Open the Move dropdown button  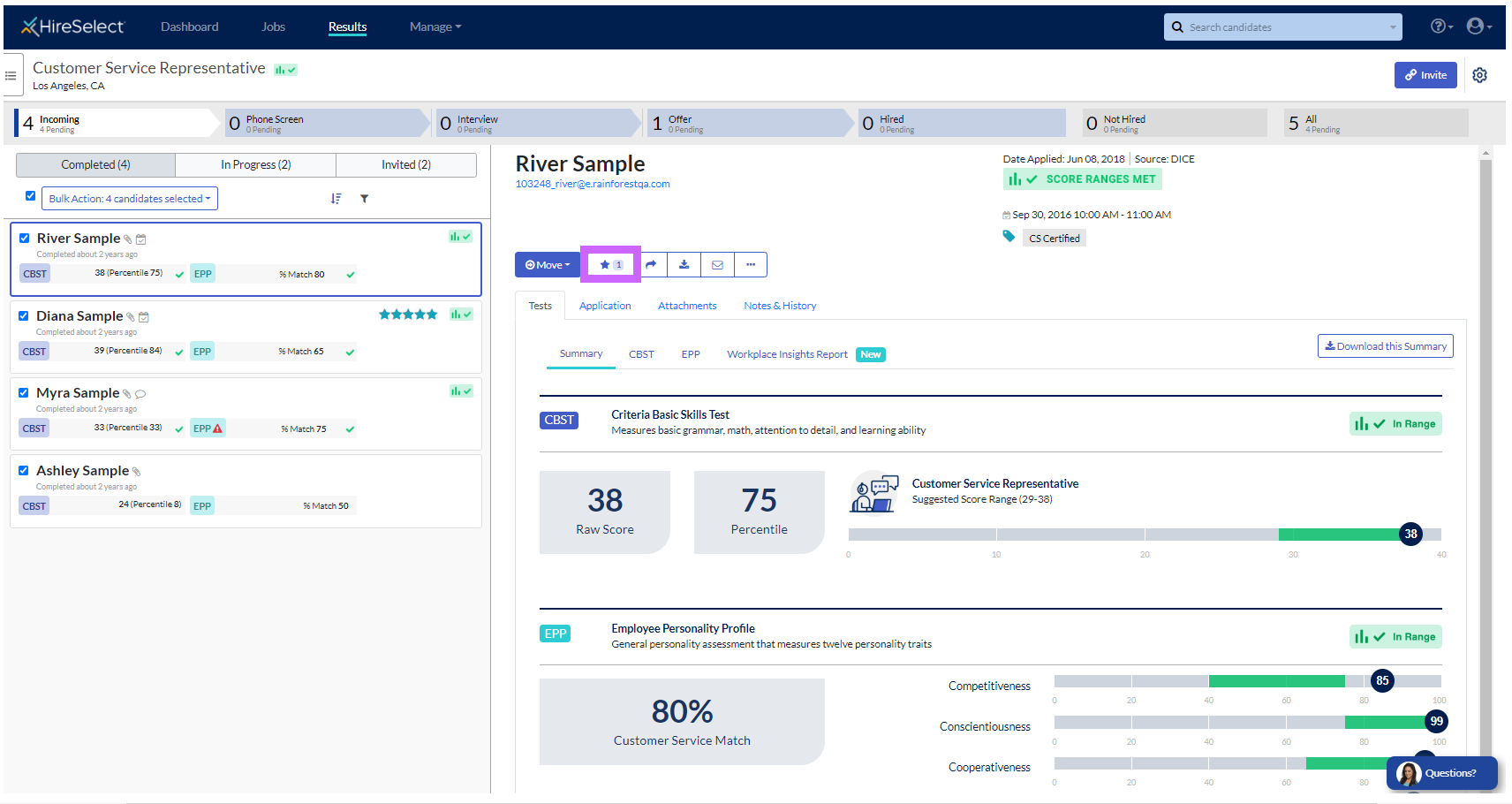click(x=548, y=265)
